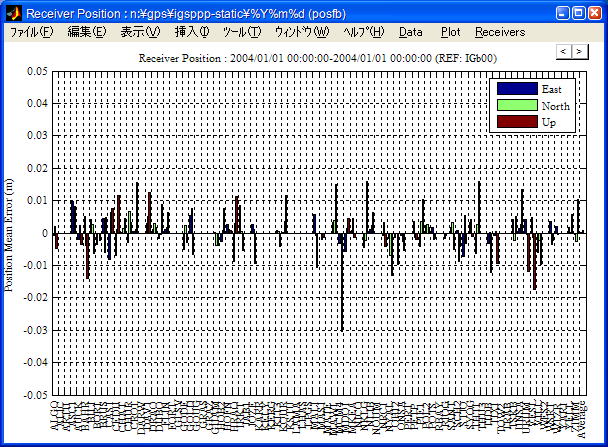The width and height of the screenshot is (608, 447).
Task: Open the ファイル(F) menu
Action: coord(32,32)
